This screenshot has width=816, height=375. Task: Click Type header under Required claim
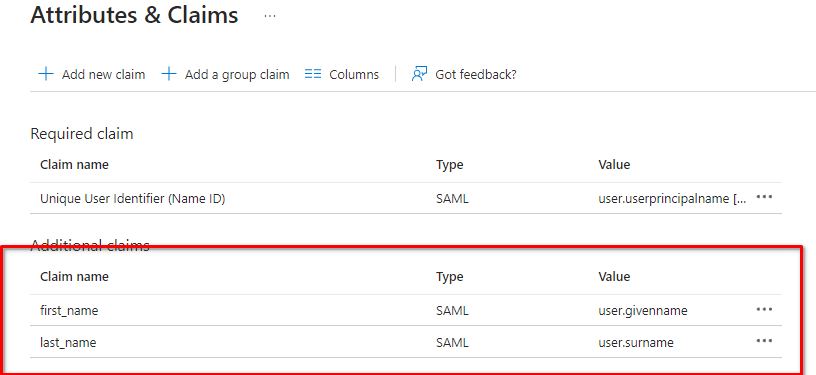(x=450, y=165)
